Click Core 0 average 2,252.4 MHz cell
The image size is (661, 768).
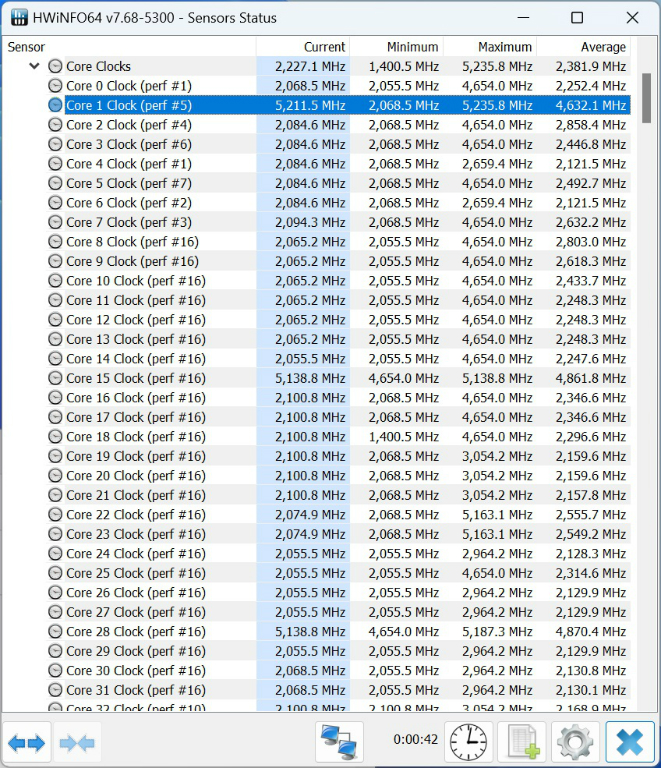coord(590,86)
